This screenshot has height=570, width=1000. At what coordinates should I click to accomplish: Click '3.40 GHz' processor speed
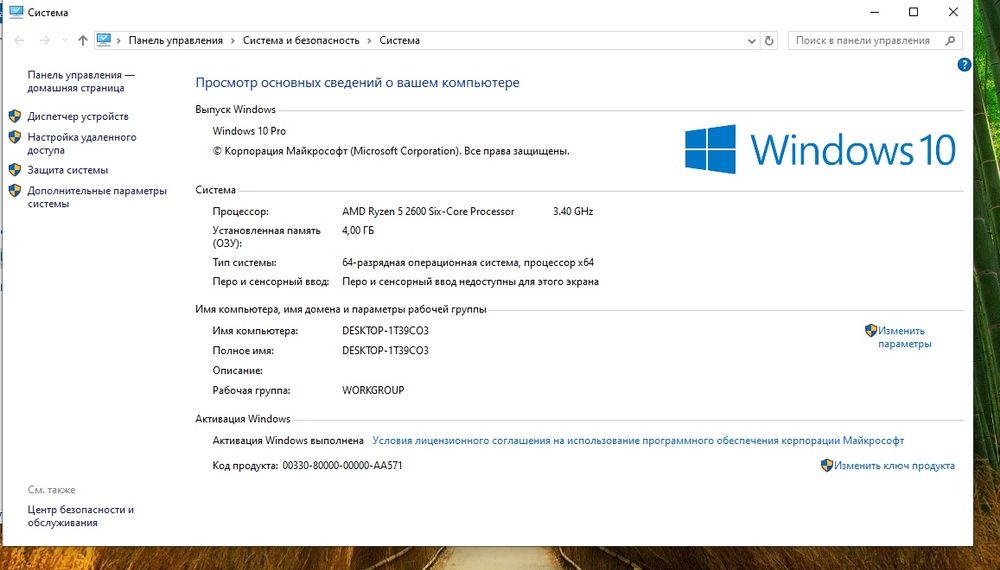point(573,211)
